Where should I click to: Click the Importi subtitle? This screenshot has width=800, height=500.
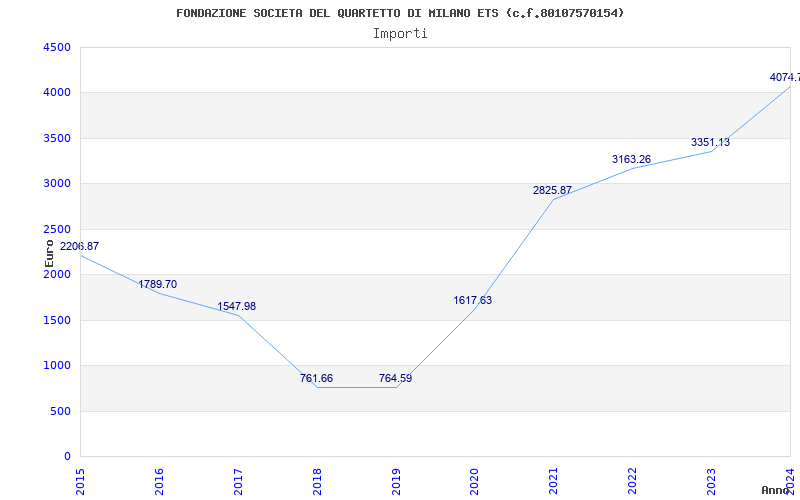tap(400, 34)
